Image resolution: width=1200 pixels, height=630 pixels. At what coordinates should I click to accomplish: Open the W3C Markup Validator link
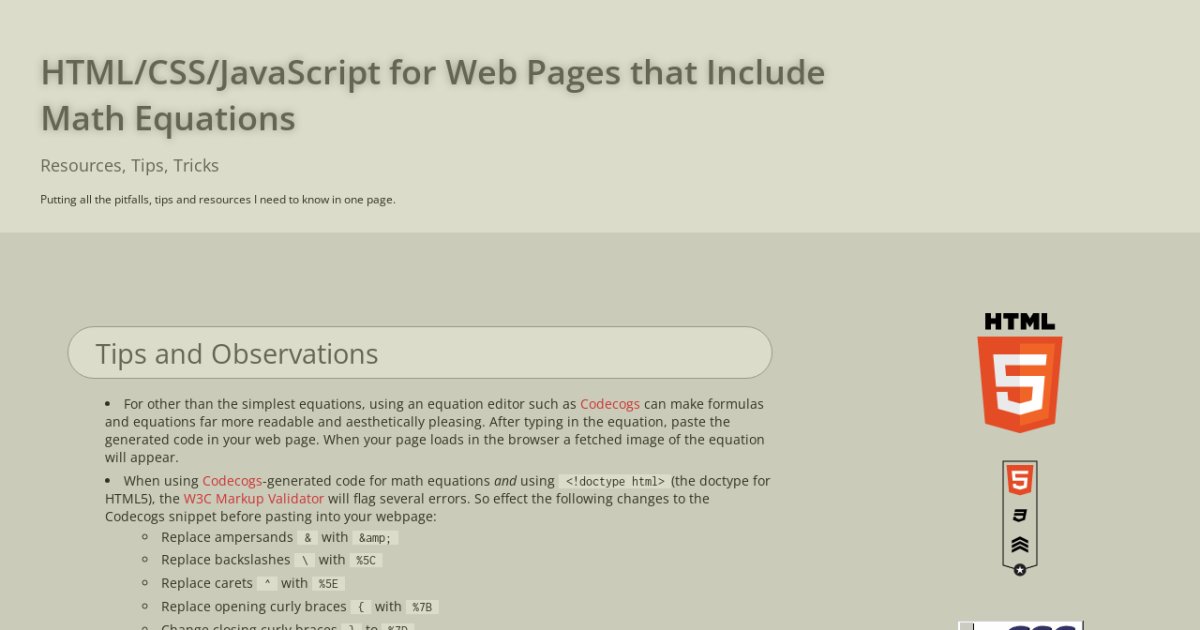tap(254, 499)
